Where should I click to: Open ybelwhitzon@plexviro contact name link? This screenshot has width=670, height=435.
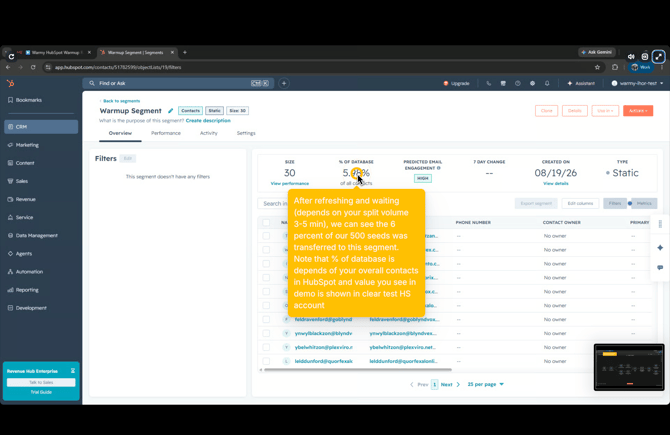(323, 347)
